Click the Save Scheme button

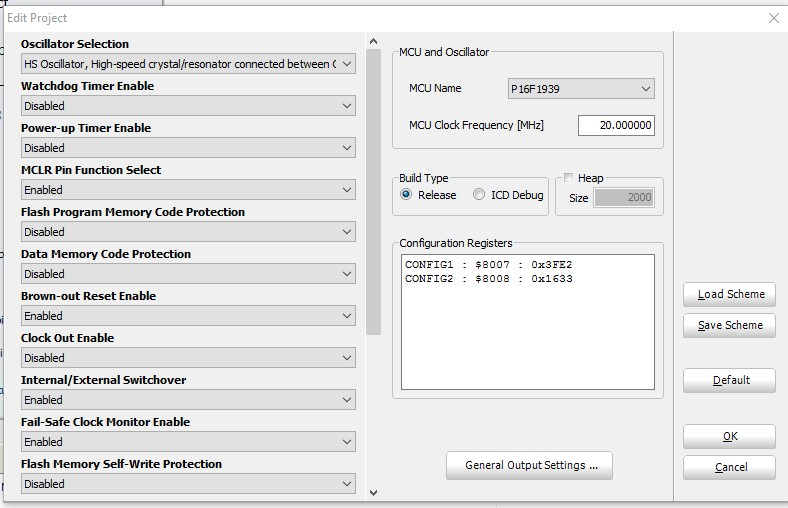pyautogui.click(x=729, y=326)
